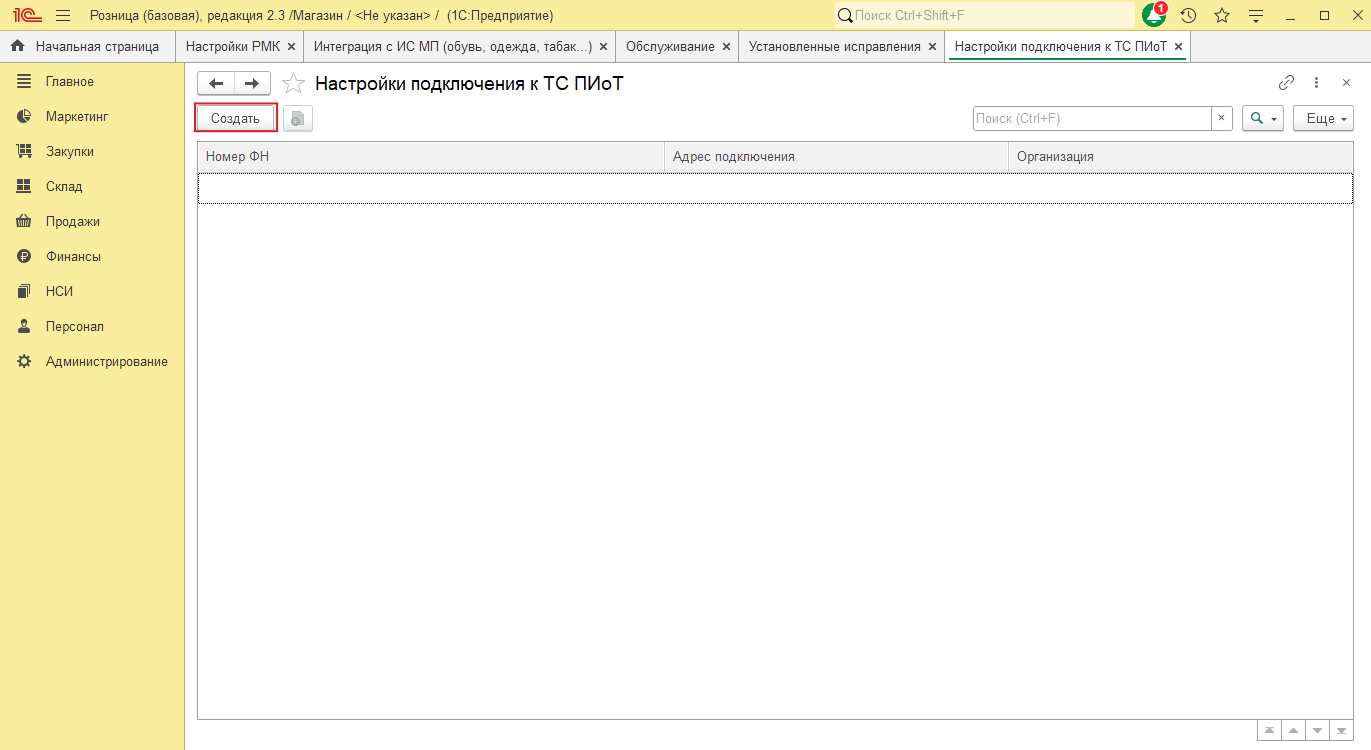
Task: Switch to Установленные исправления tab
Action: pyautogui.click(x=834, y=46)
